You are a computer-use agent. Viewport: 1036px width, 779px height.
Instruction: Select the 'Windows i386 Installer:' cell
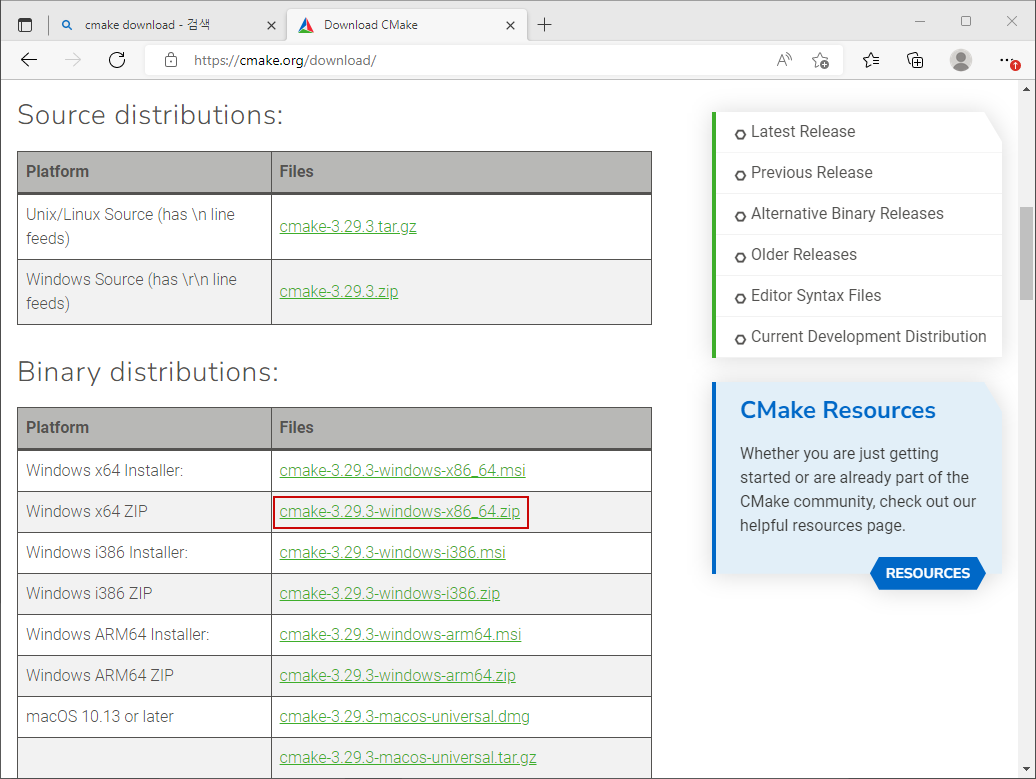(x=144, y=552)
